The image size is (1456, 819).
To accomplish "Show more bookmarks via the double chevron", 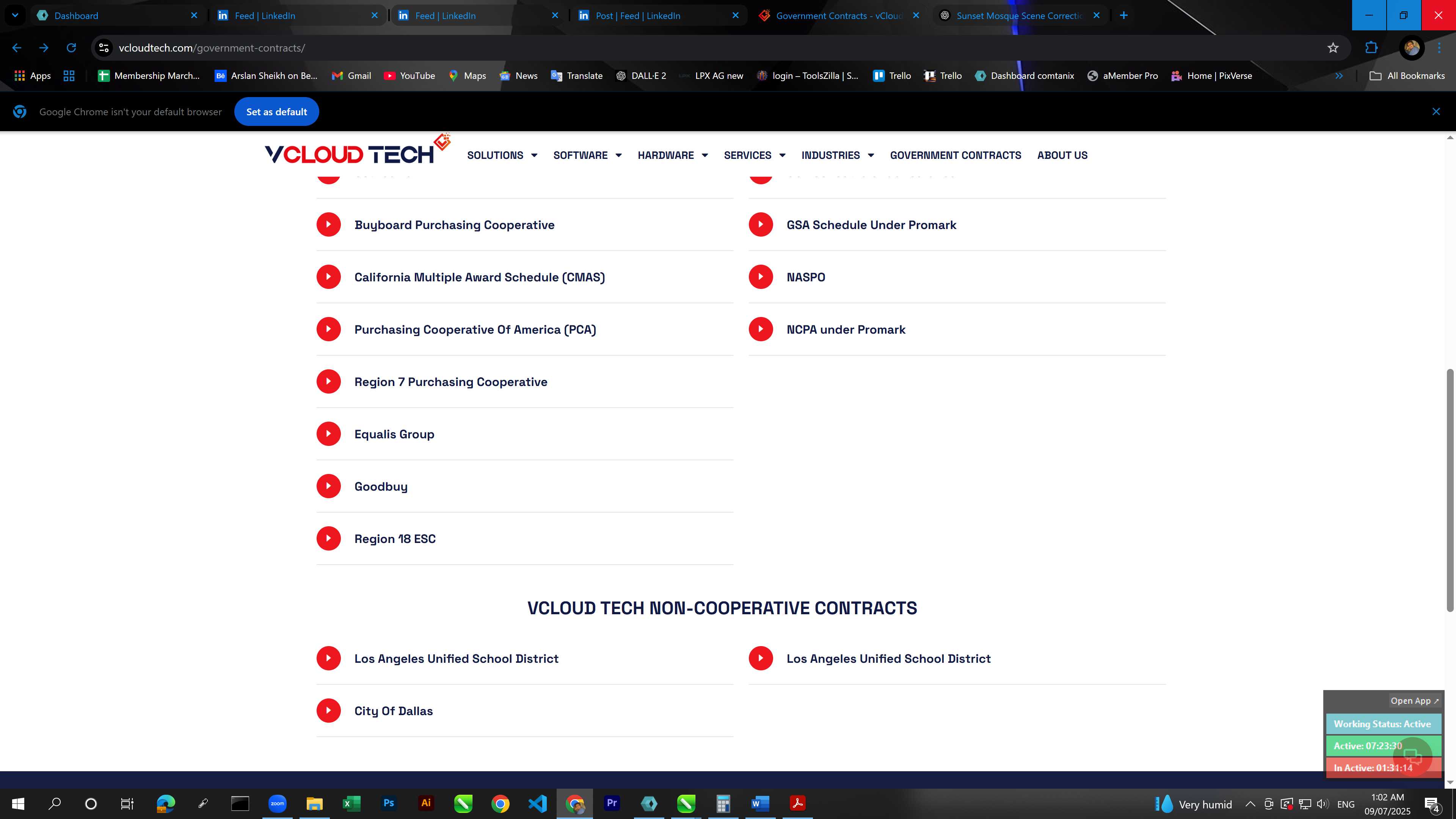I will coord(1339,76).
